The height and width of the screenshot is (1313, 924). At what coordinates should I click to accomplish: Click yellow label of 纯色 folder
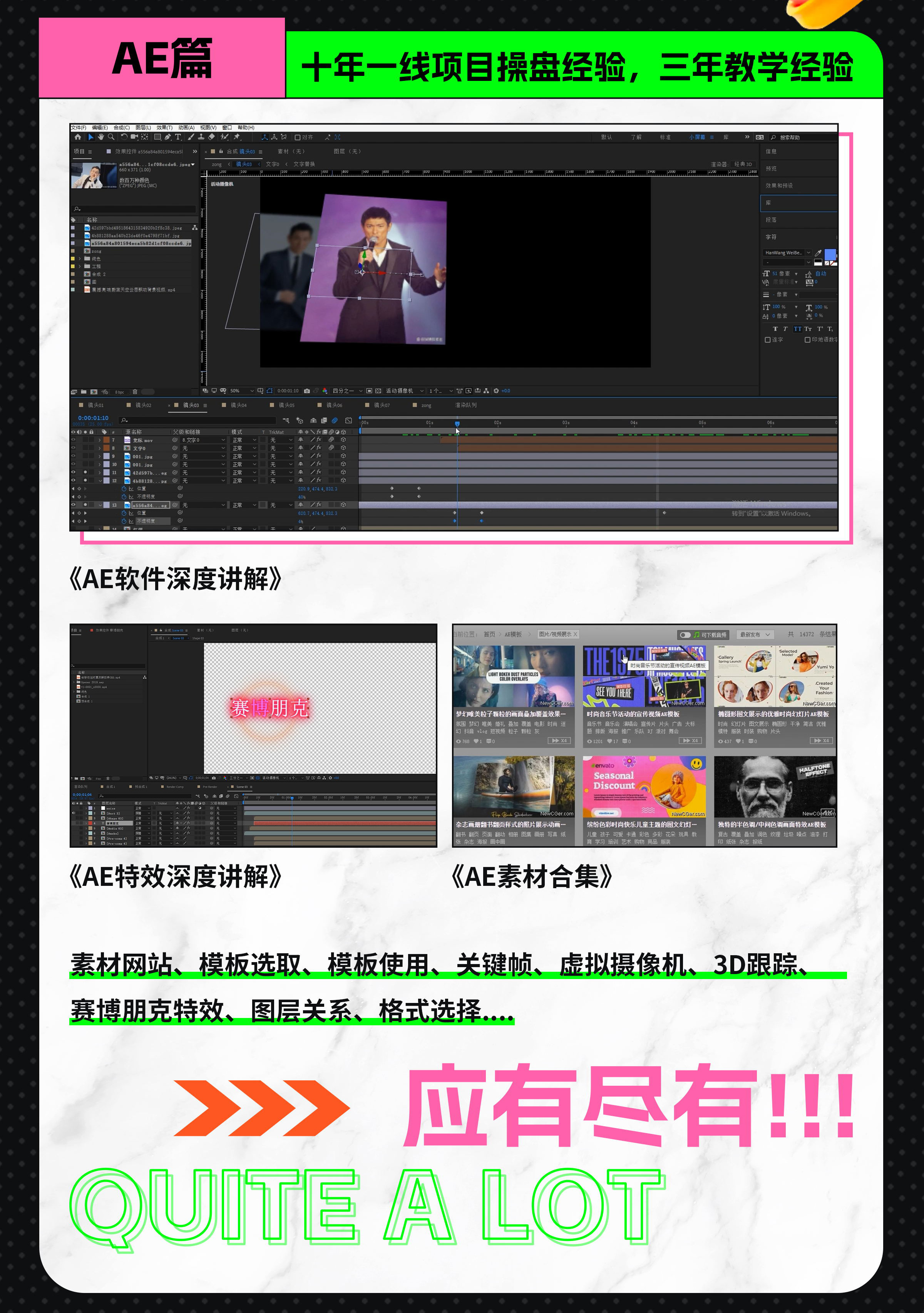73,259
